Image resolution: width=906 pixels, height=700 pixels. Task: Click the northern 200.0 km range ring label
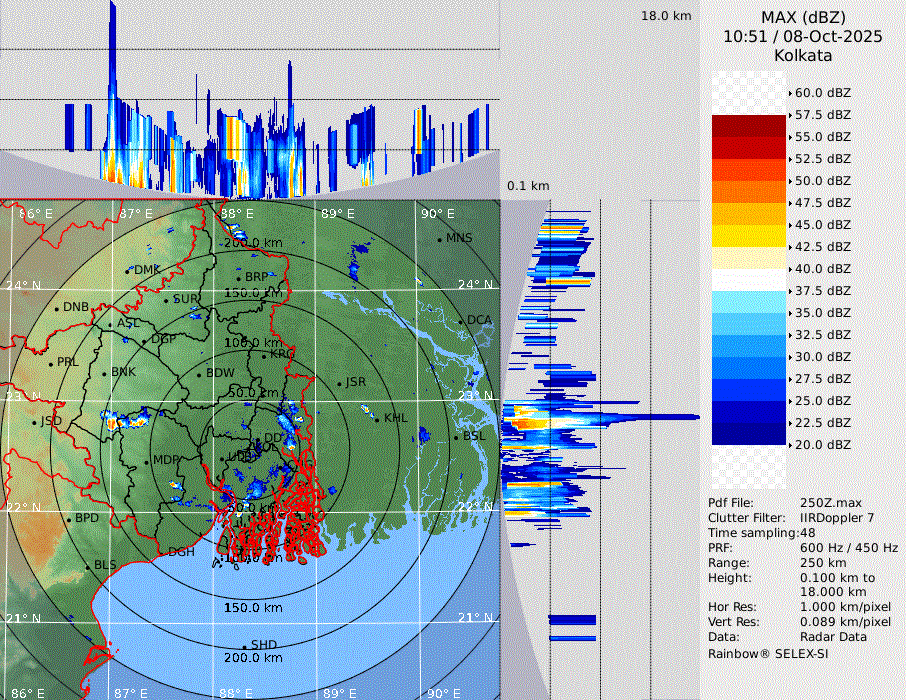[252, 243]
